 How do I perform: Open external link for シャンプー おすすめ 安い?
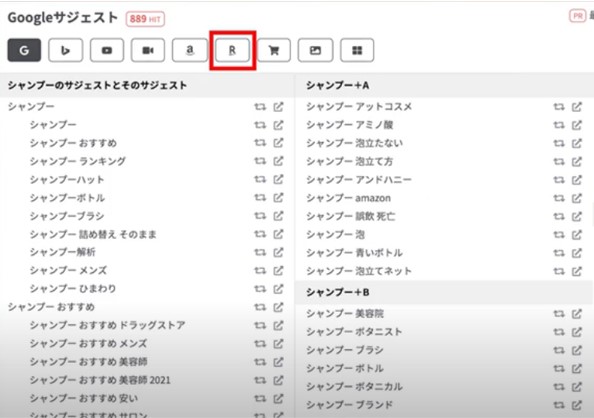[278, 398]
